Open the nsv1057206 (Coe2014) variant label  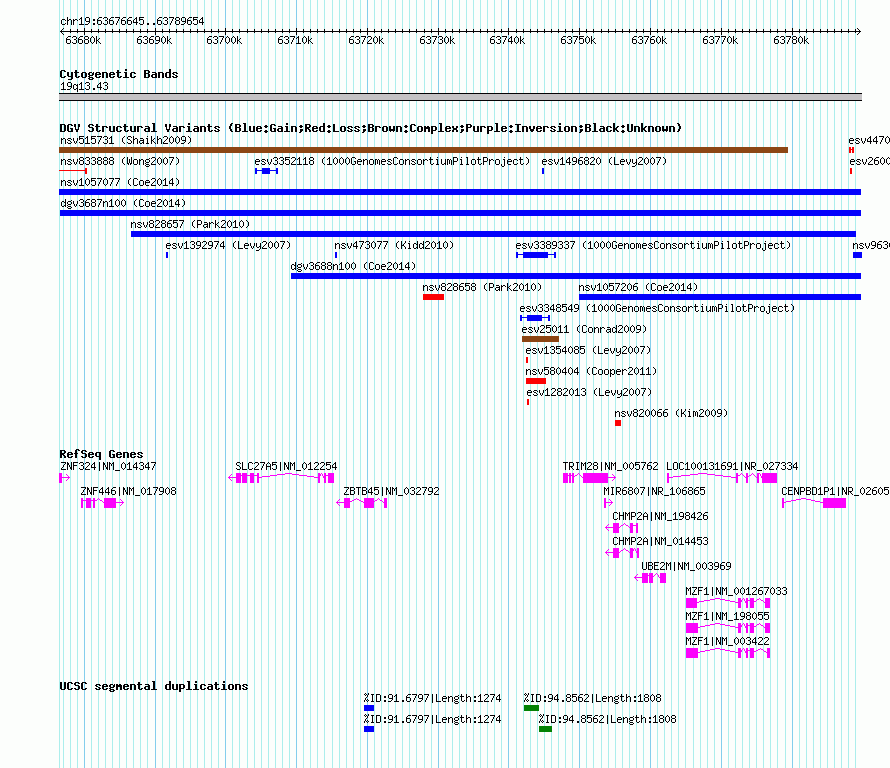pos(638,287)
